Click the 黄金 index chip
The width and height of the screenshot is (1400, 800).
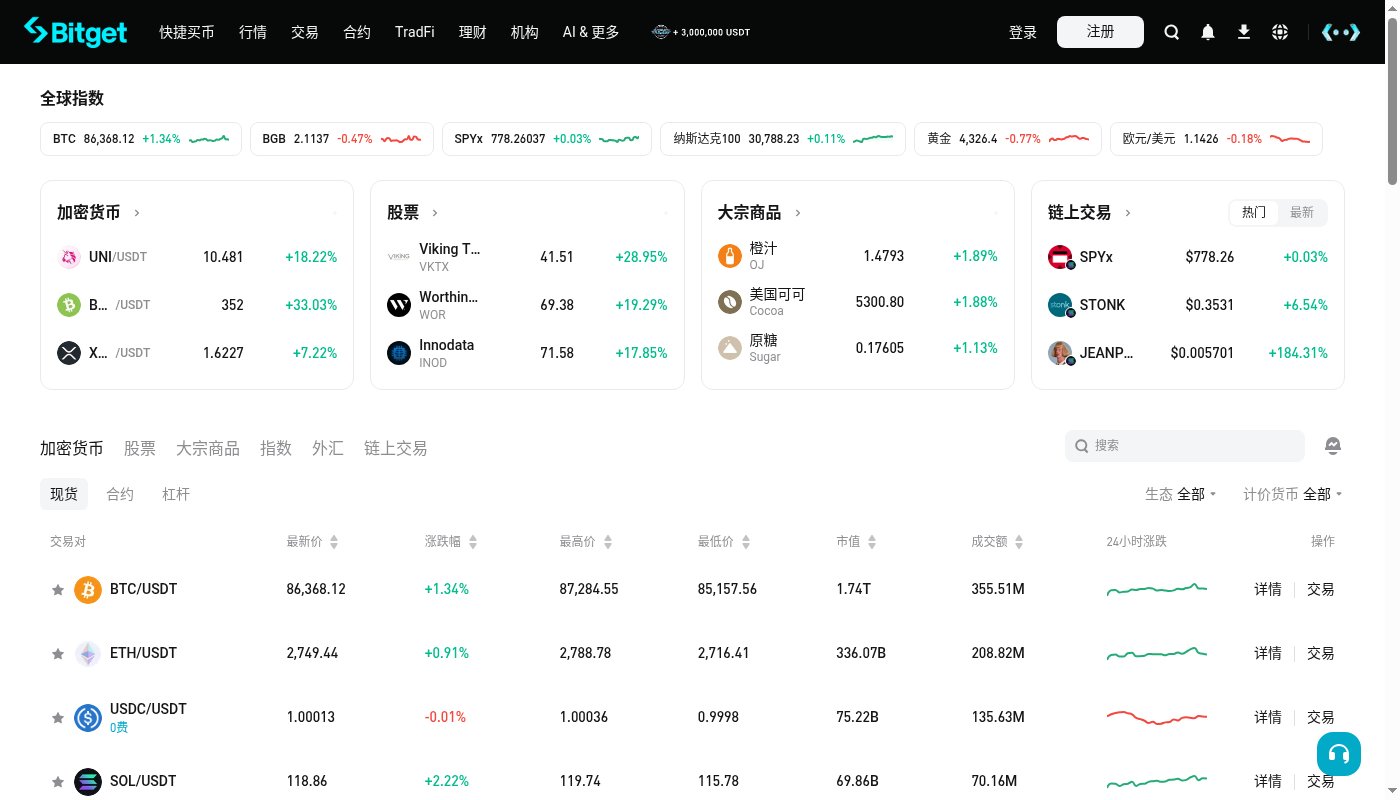click(1008, 139)
